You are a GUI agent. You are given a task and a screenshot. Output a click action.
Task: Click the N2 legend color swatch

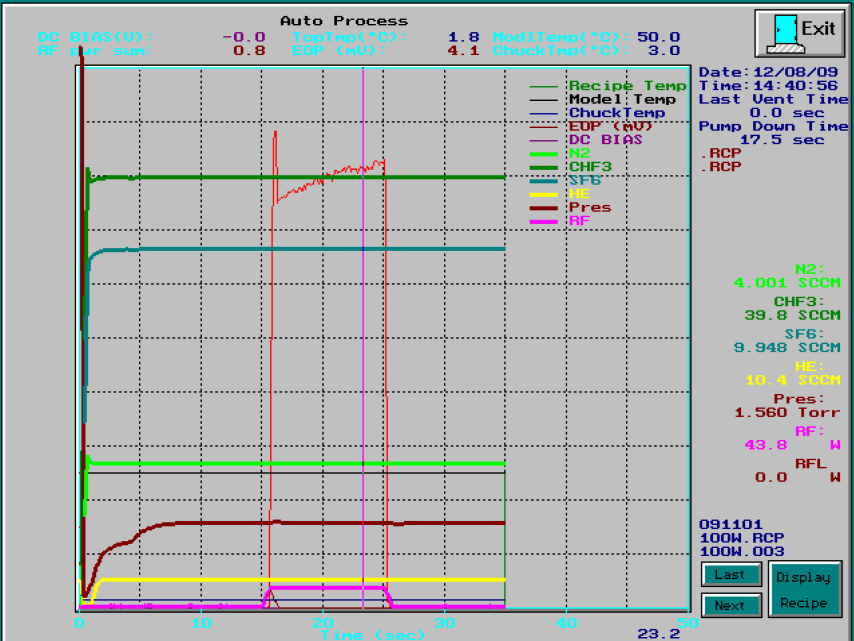(x=544, y=154)
